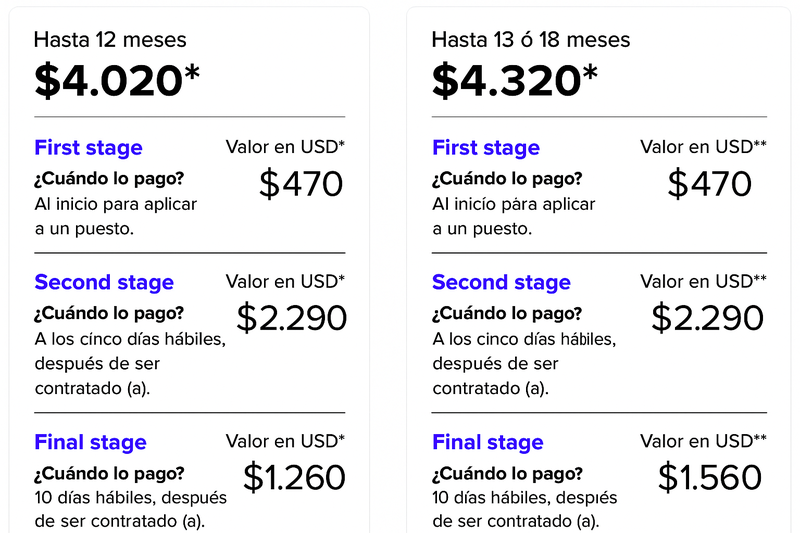Click "Valor en USD*" label beside $4.020 plan's First stage
This screenshot has height=533, width=800.
(x=285, y=147)
